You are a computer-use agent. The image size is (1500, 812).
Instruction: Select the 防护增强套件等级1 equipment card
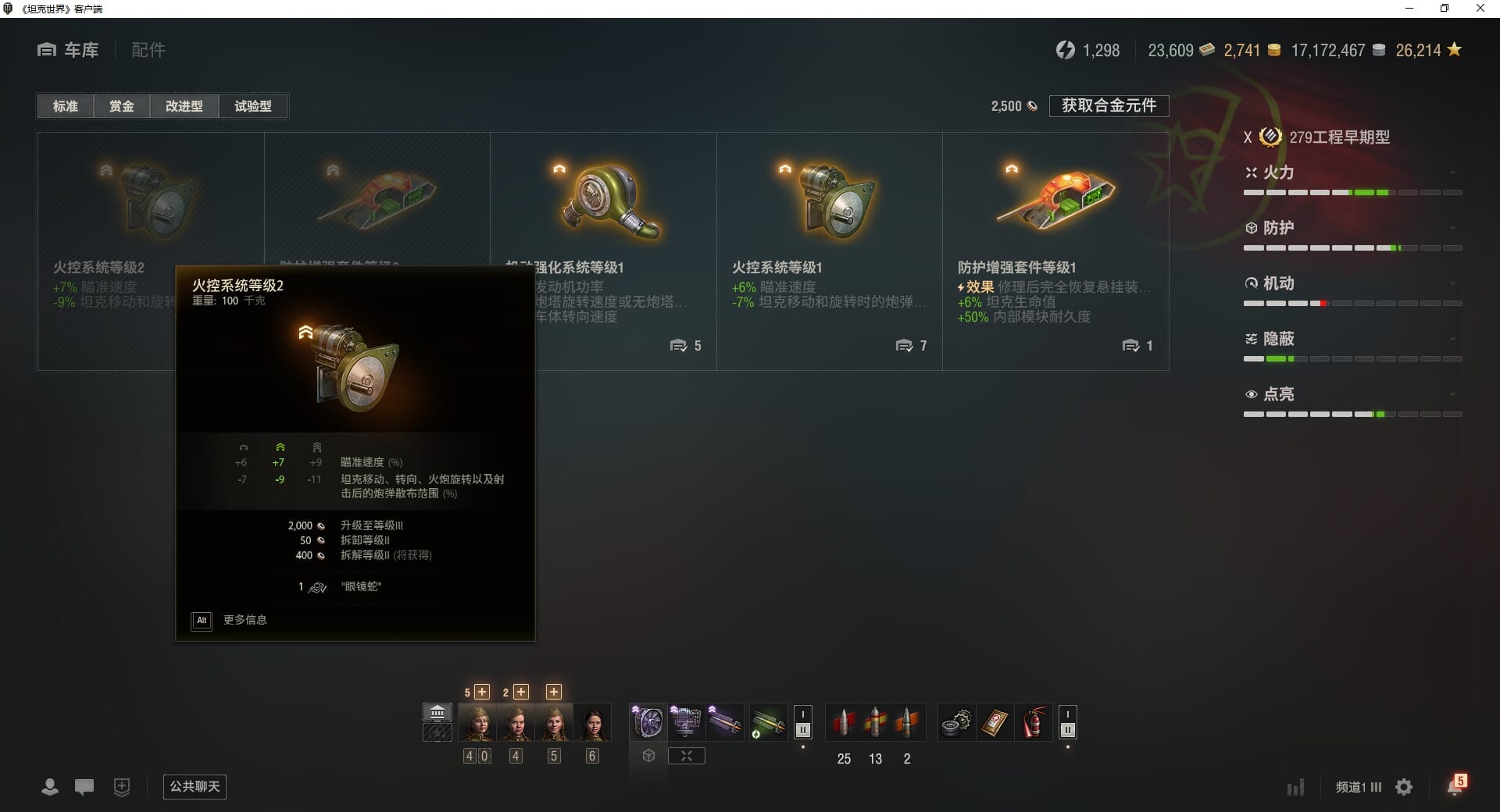[x=1055, y=251]
